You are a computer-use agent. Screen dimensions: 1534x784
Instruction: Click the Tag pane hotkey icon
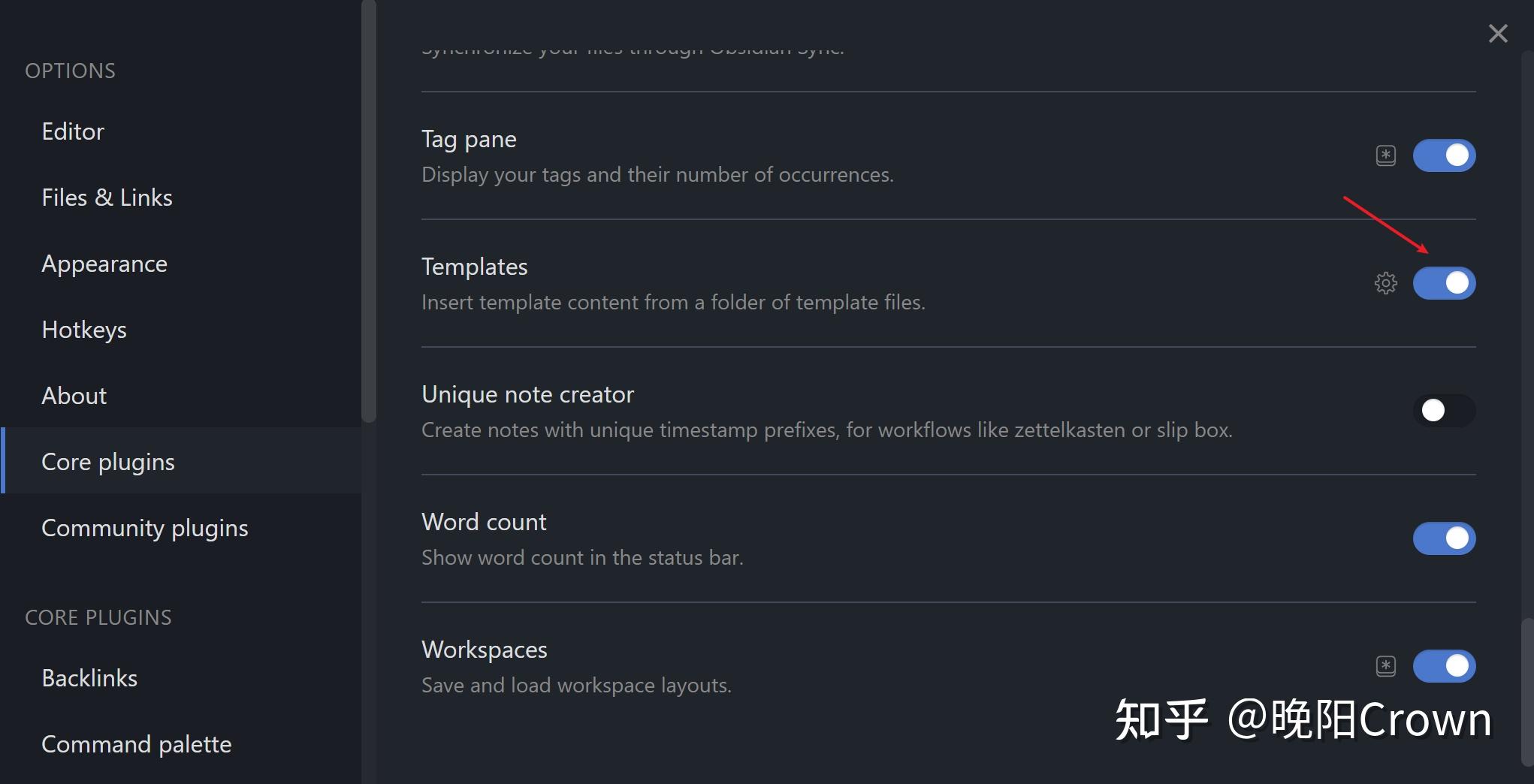click(x=1386, y=155)
